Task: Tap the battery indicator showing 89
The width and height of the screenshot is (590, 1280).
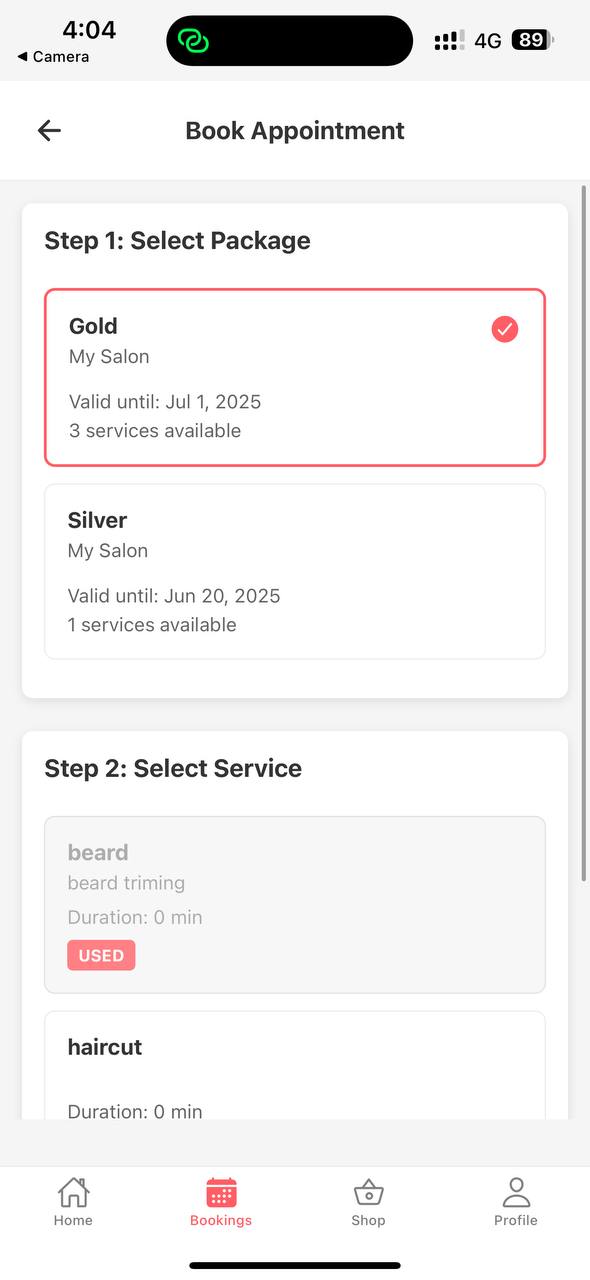Action: tap(531, 40)
